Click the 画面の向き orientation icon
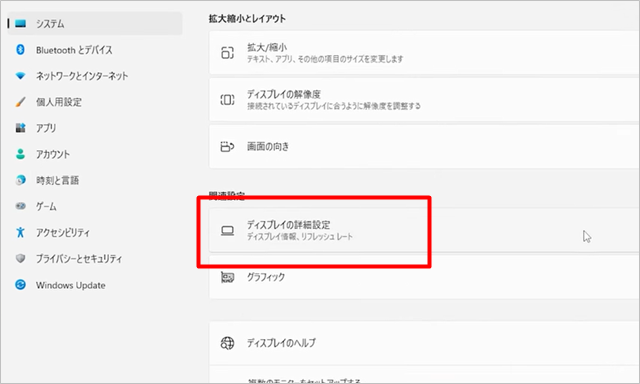 (x=227, y=146)
